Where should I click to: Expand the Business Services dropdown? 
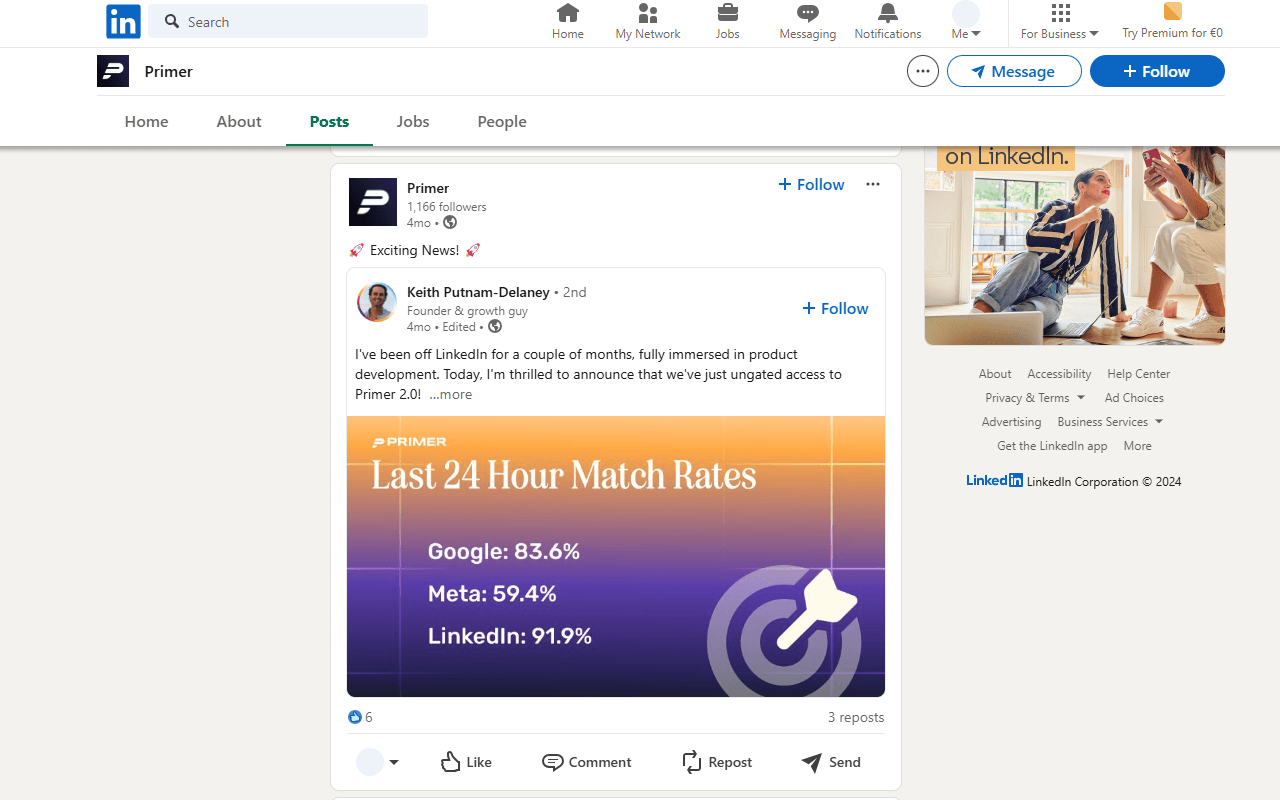[1110, 421]
